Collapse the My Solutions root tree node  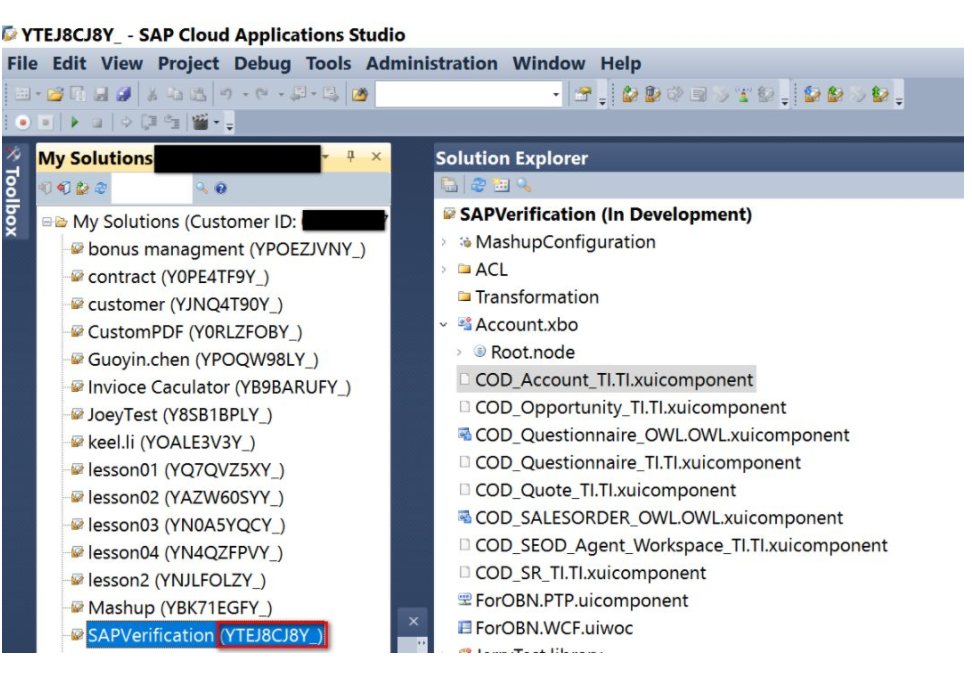[46, 221]
